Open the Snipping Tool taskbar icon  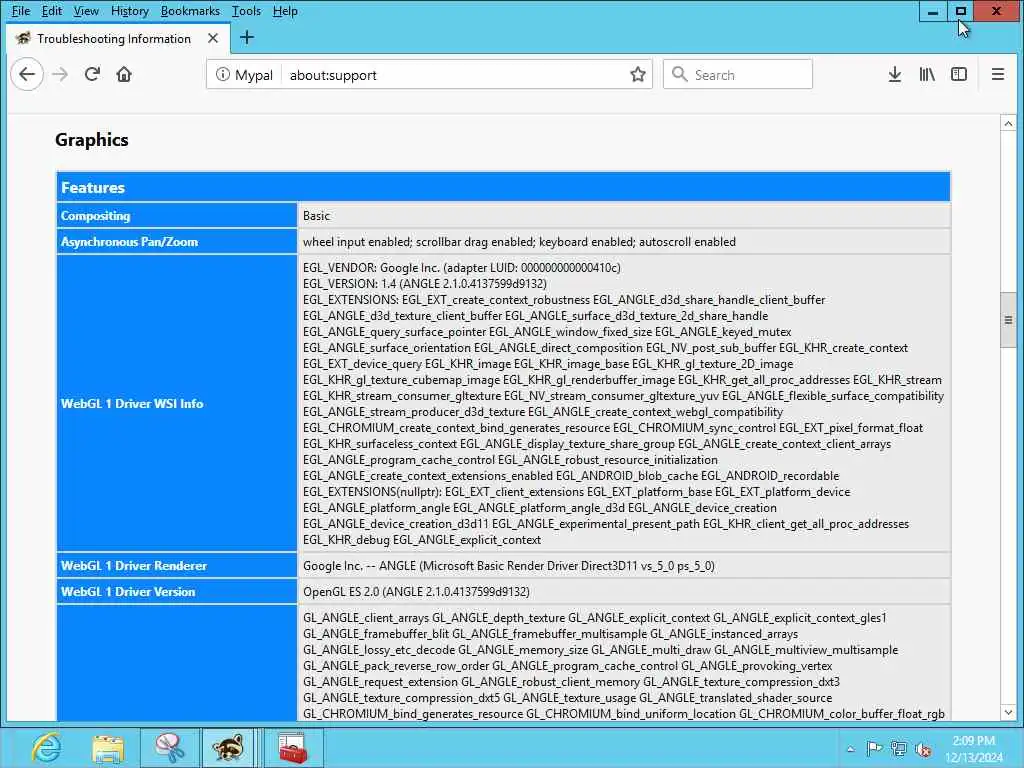tap(169, 748)
